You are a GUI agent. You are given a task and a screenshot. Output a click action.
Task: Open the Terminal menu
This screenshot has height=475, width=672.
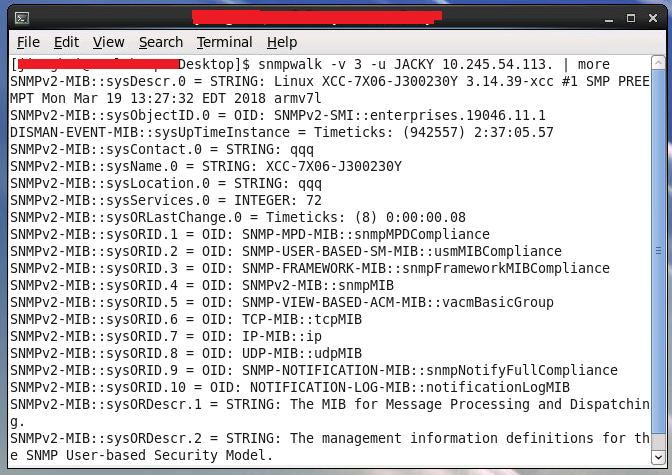(225, 42)
